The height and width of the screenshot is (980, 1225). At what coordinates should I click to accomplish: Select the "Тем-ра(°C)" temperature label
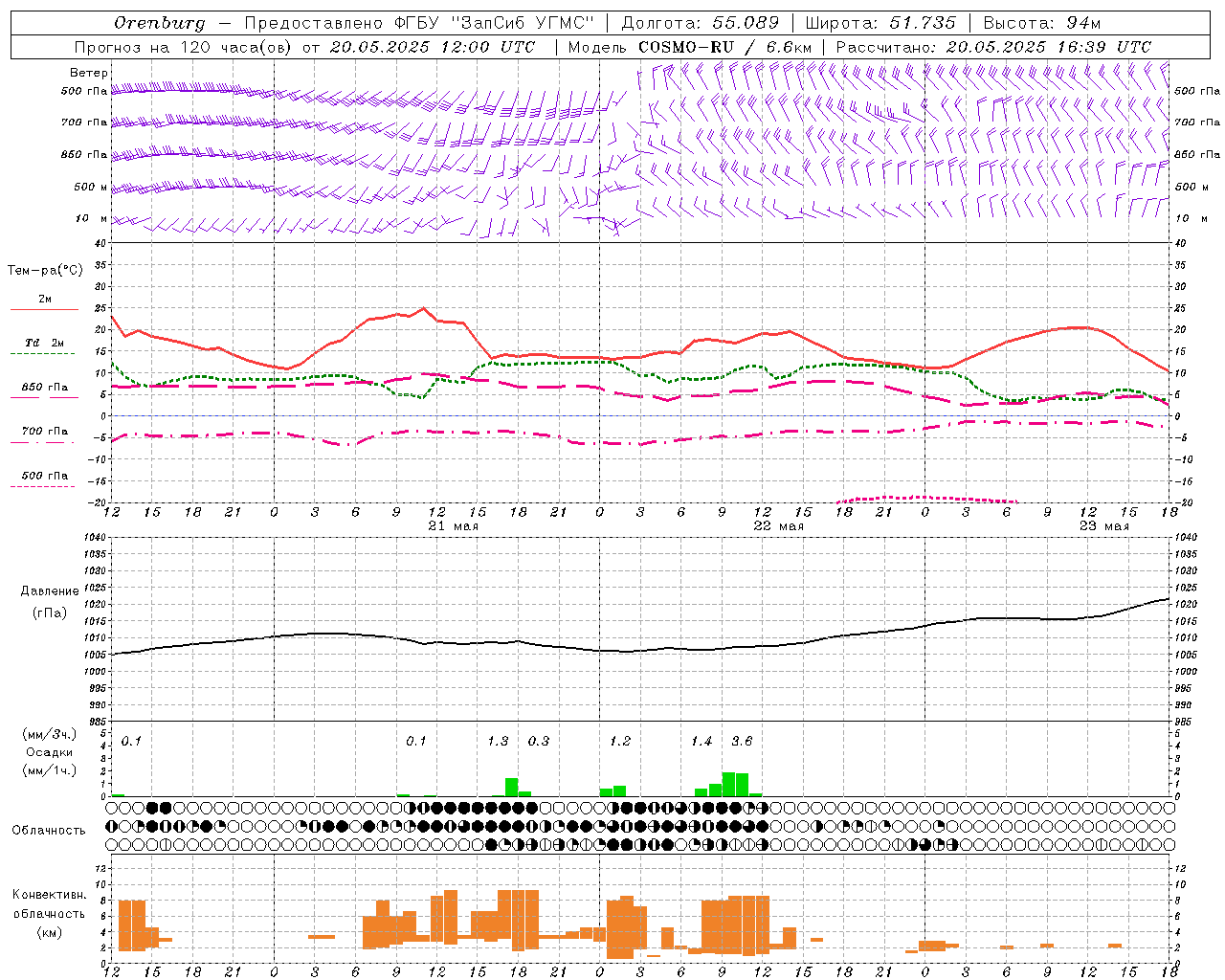45,271
